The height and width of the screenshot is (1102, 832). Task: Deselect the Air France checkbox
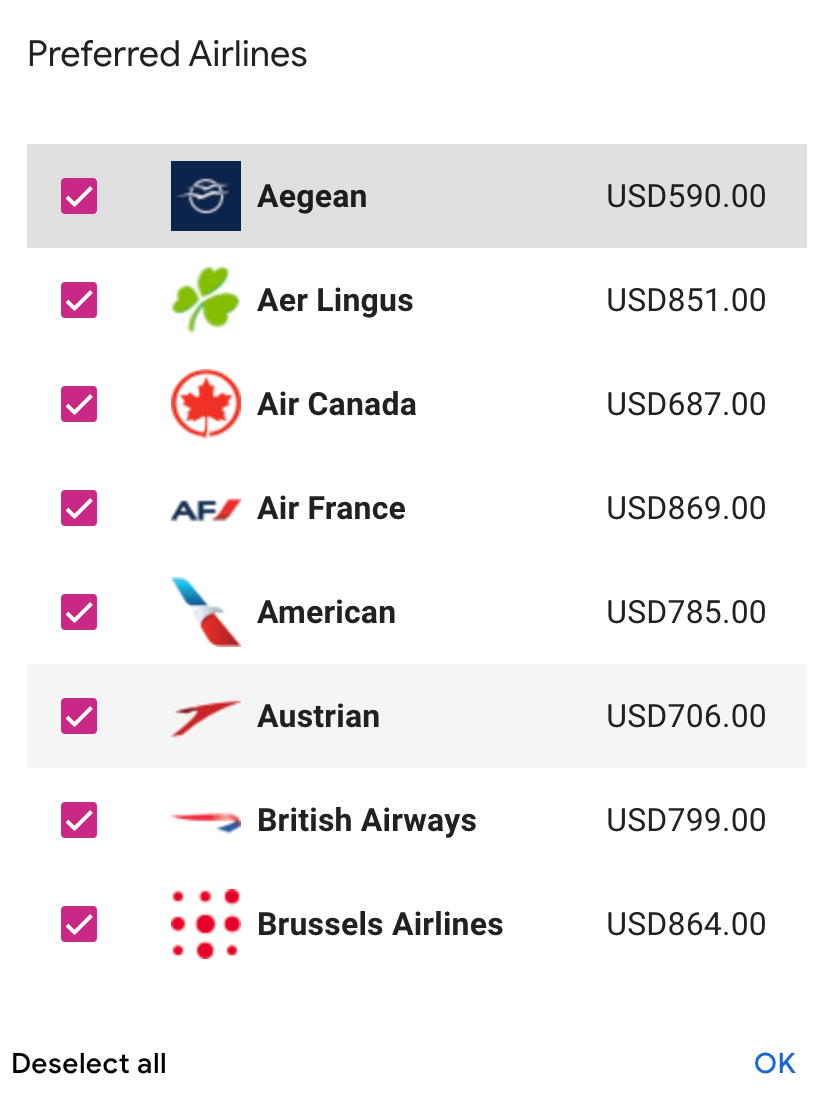click(79, 508)
